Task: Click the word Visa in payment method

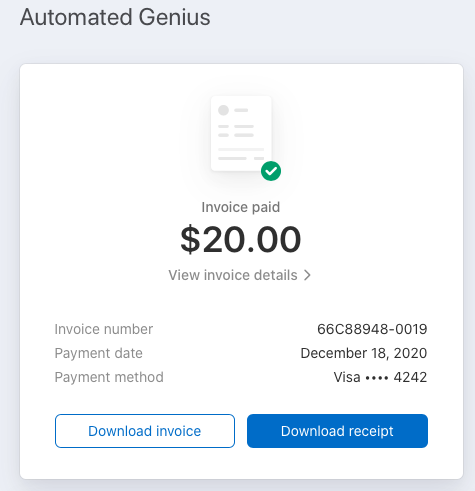Action: [347, 377]
